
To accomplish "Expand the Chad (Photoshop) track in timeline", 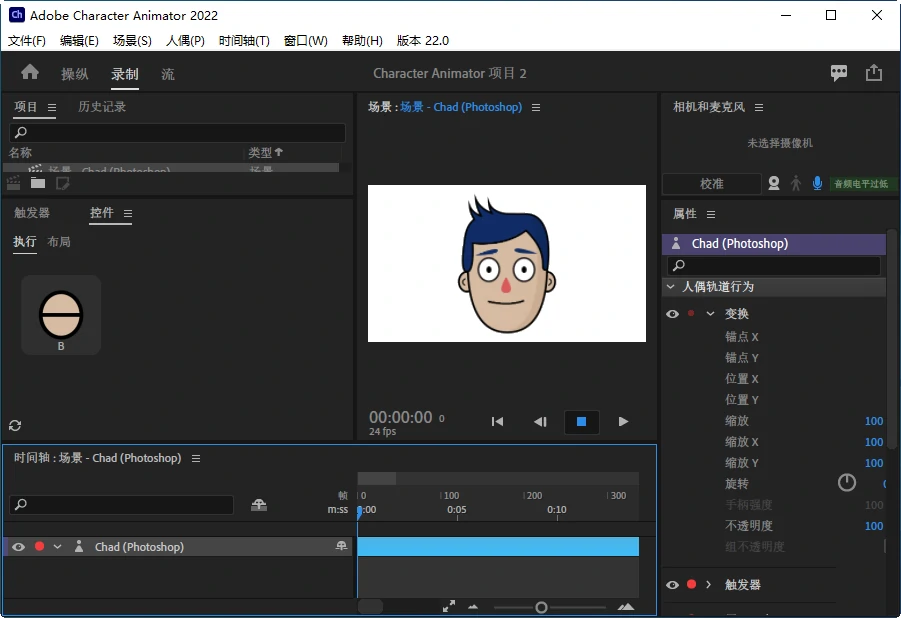I will 57,547.
